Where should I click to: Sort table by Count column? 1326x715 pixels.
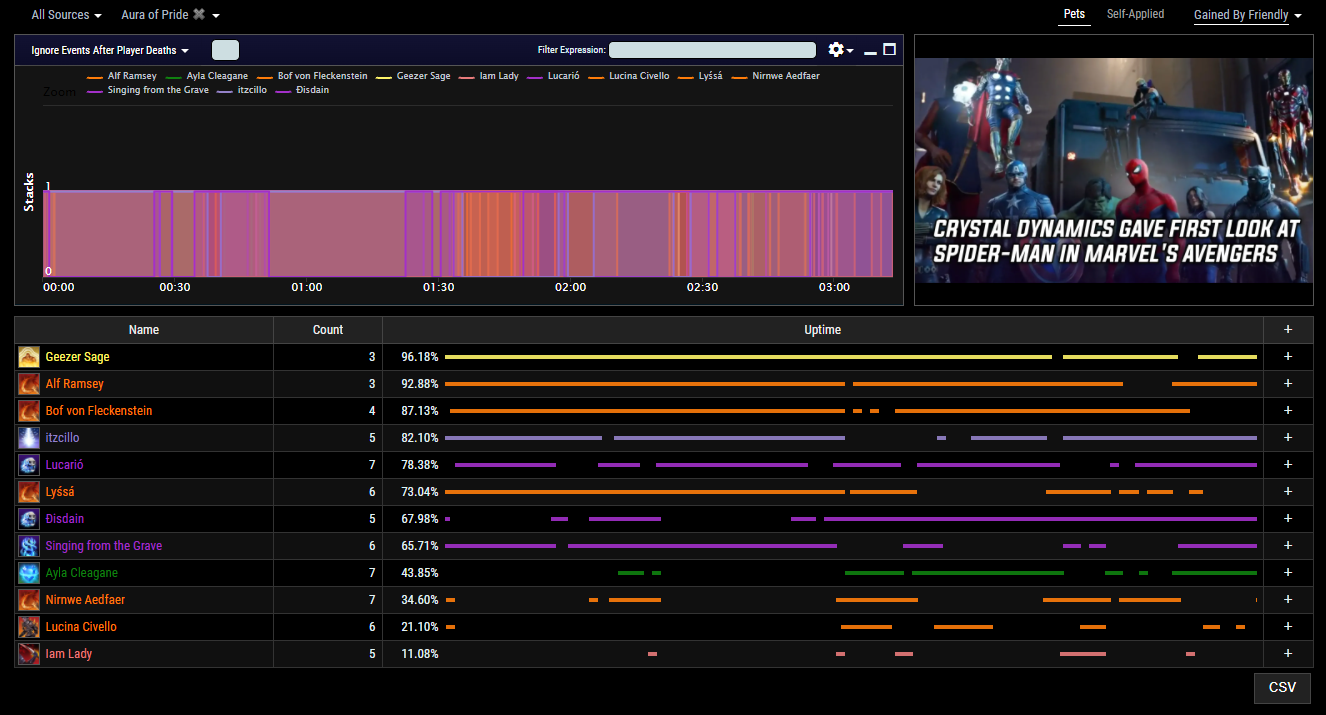pyautogui.click(x=328, y=330)
